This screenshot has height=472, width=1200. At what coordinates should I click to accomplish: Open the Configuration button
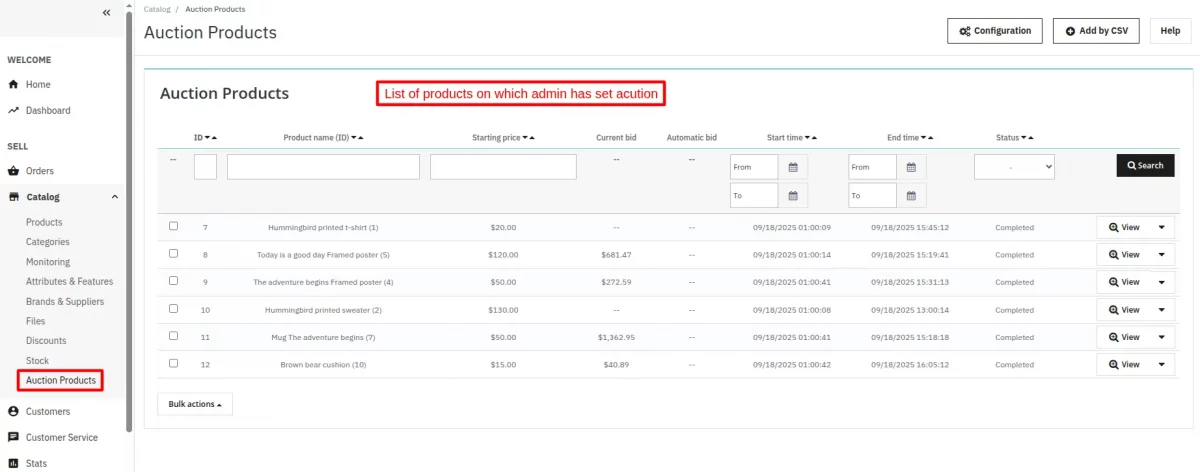995,31
